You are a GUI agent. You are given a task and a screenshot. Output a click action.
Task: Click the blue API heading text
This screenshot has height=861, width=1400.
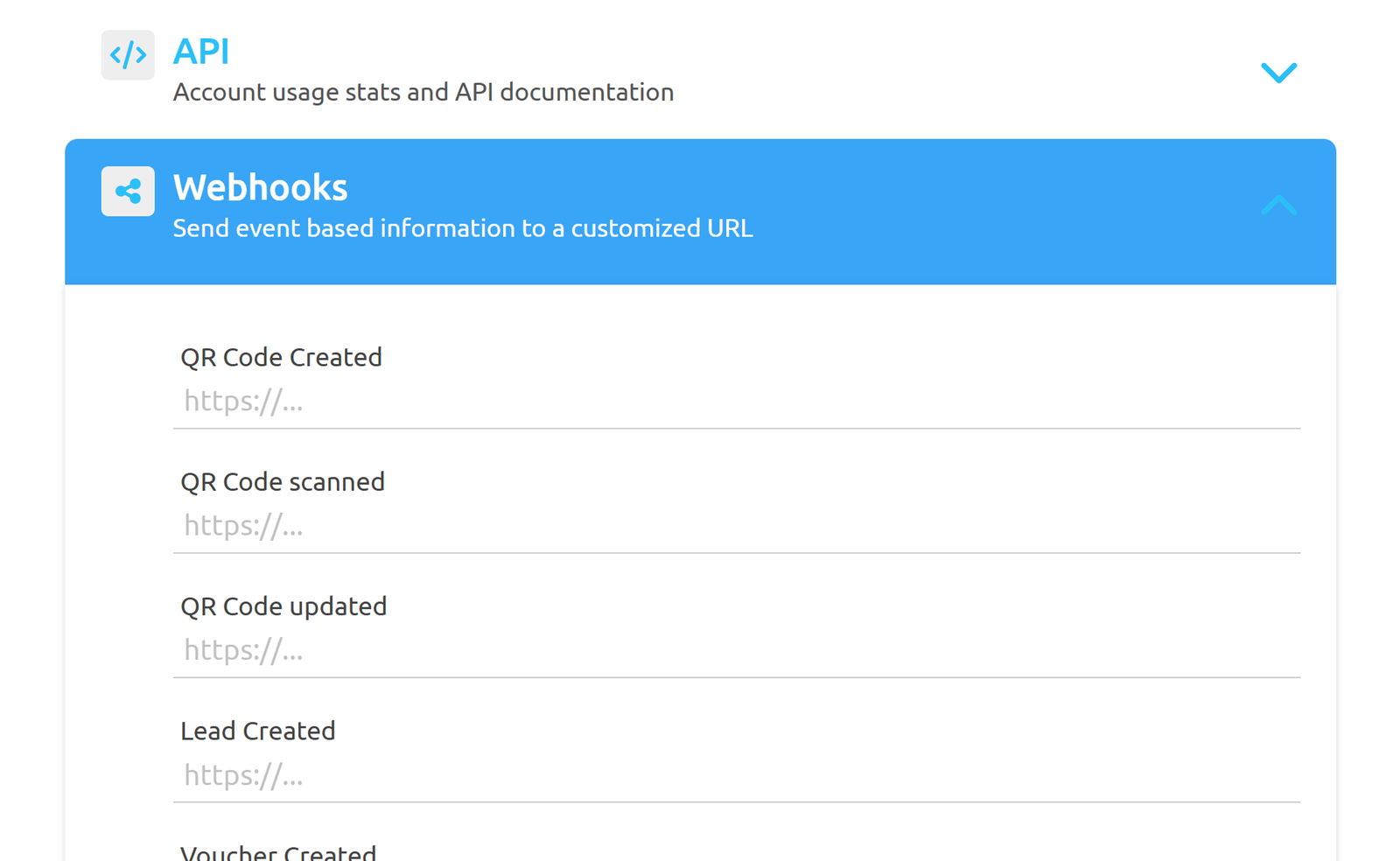pyautogui.click(x=200, y=52)
